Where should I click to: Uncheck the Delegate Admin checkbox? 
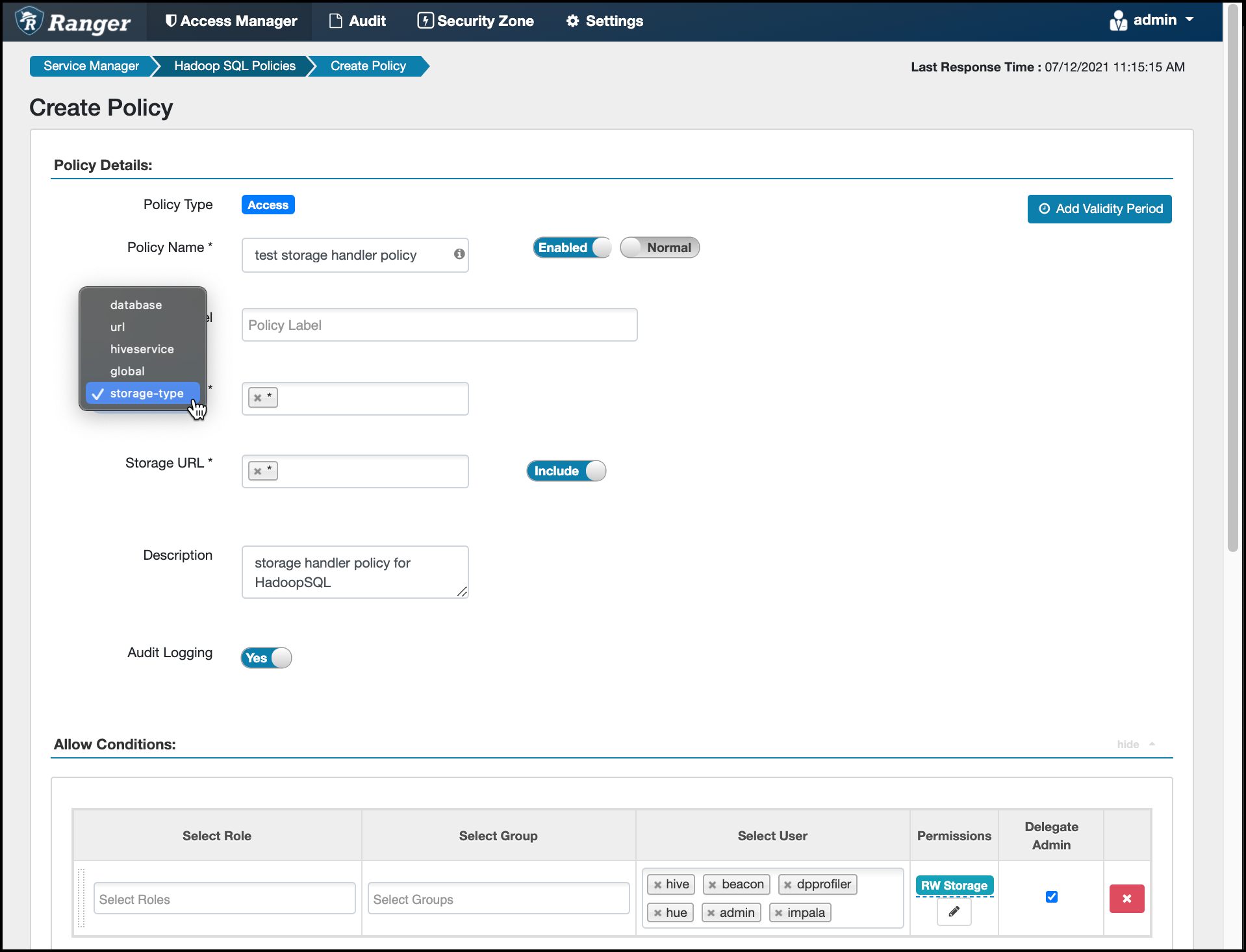[x=1051, y=897]
